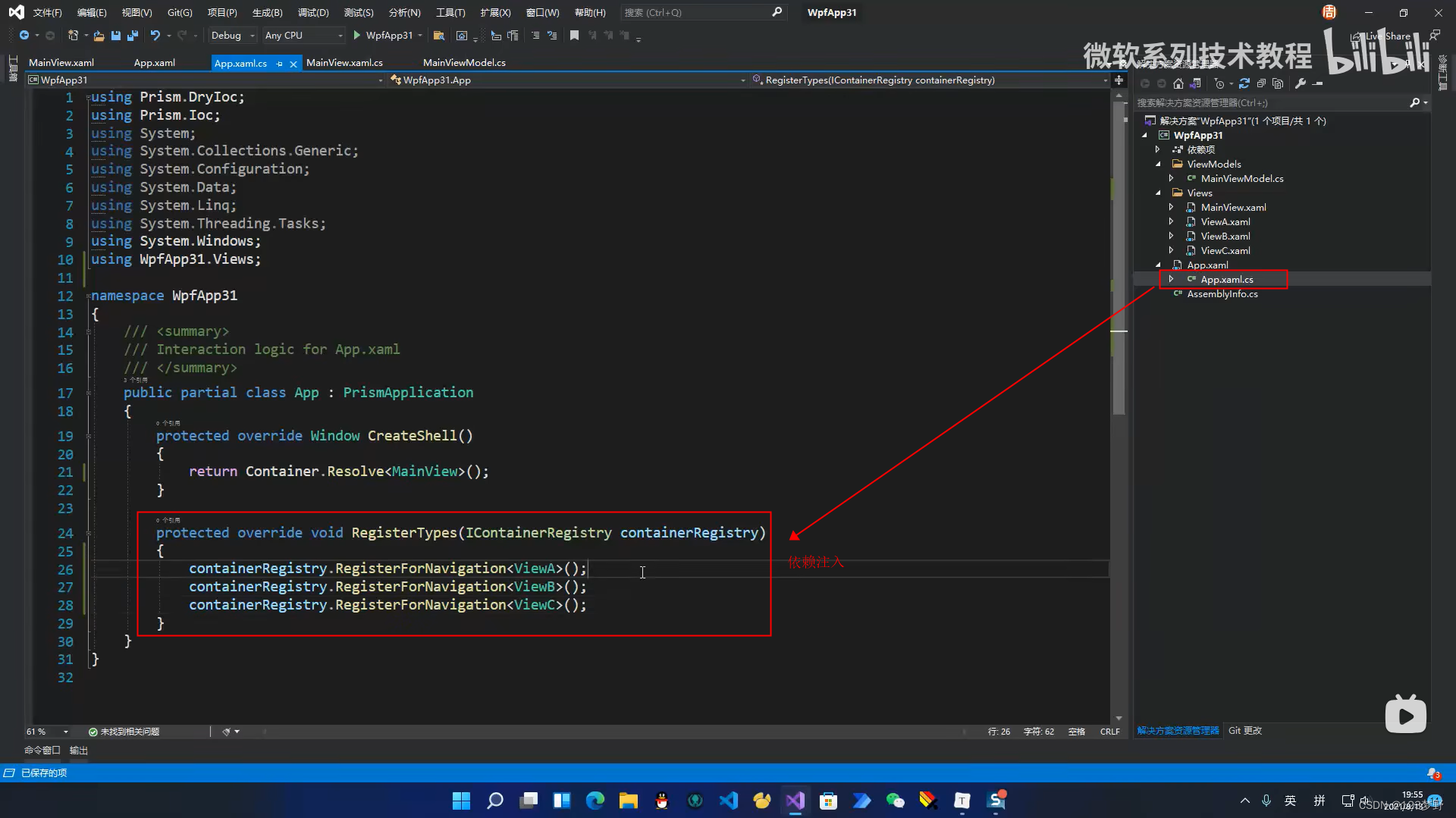Image resolution: width=1456 pixels, height=818 pixels.
Task: Open the 工具(T) menu
Action: pos(450,13)
